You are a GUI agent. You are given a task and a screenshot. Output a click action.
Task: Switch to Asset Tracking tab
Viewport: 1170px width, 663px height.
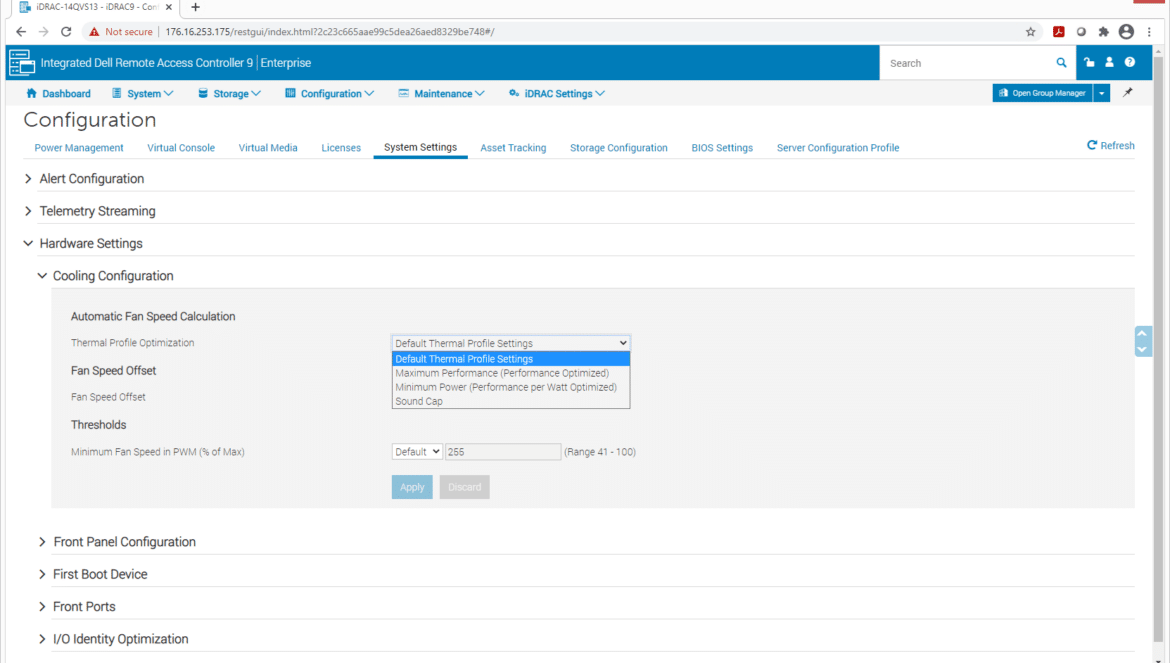tap(513, 148)
